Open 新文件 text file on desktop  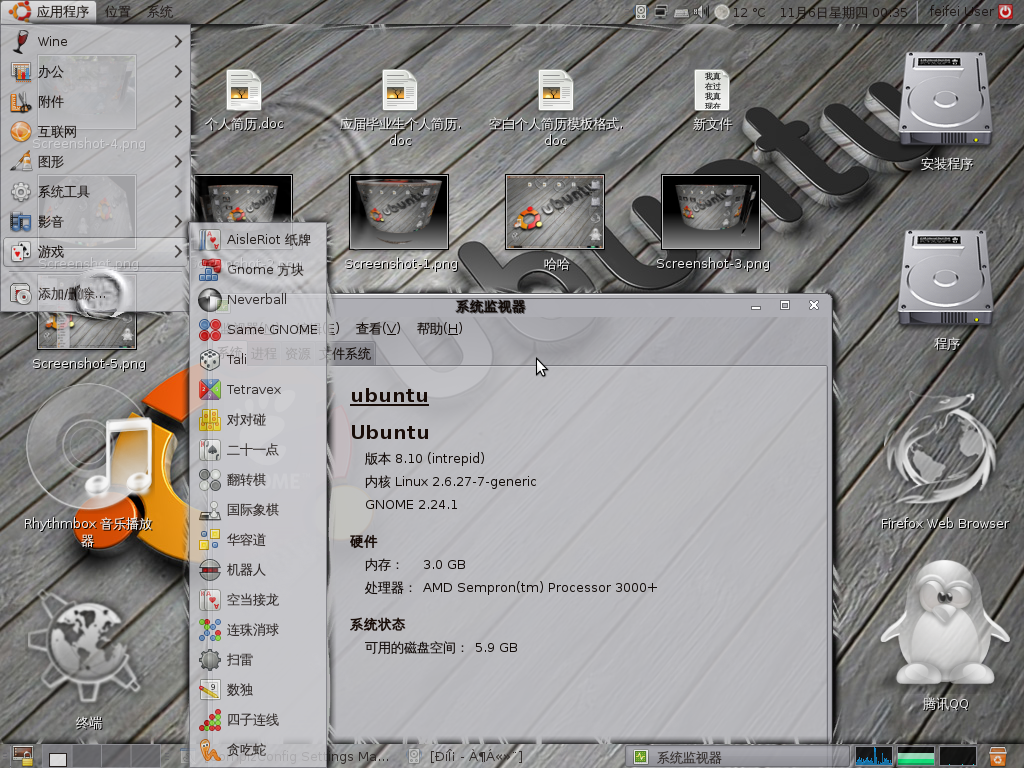coord(712,100)
